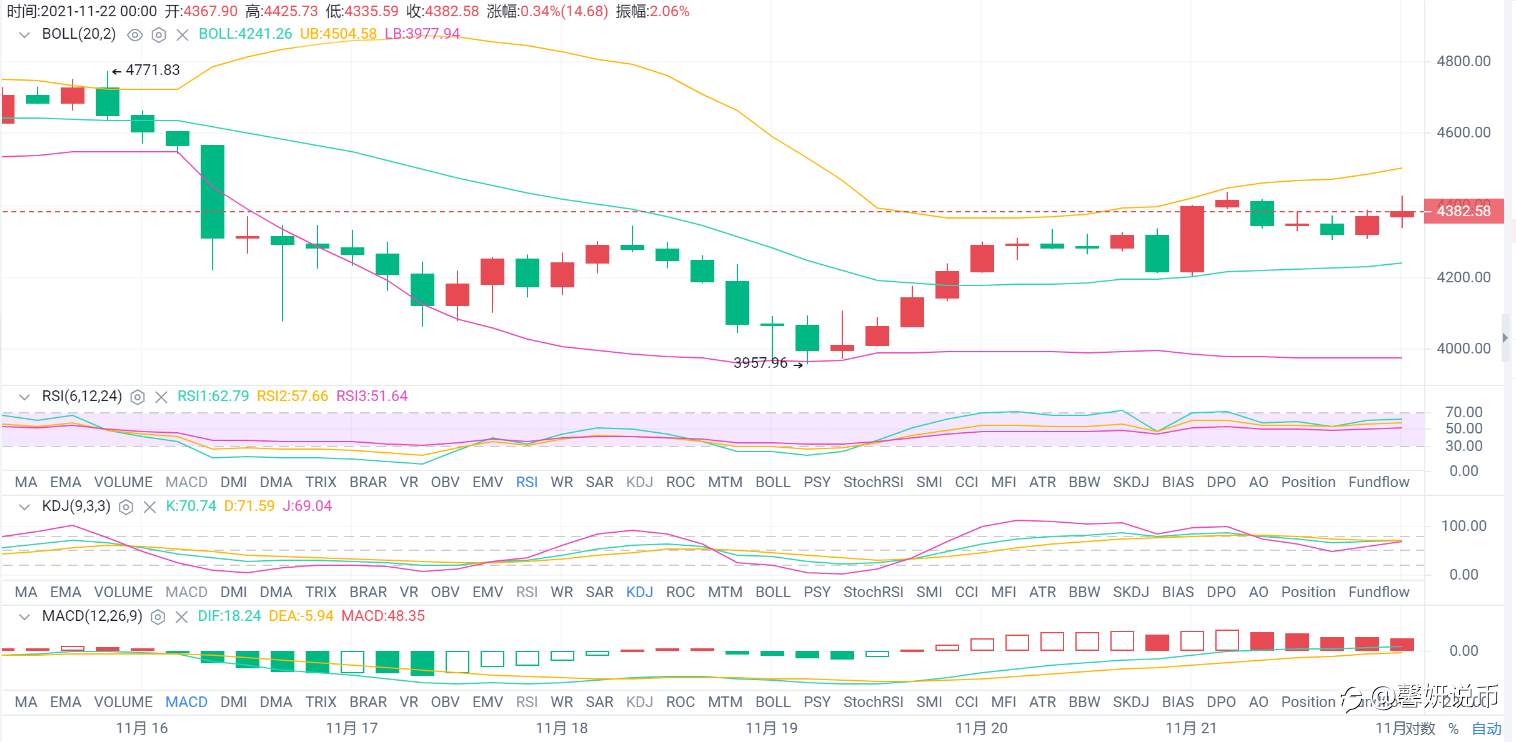
Task: Select SMI tab in MACD panel bar
Action: tap(929, 702)
